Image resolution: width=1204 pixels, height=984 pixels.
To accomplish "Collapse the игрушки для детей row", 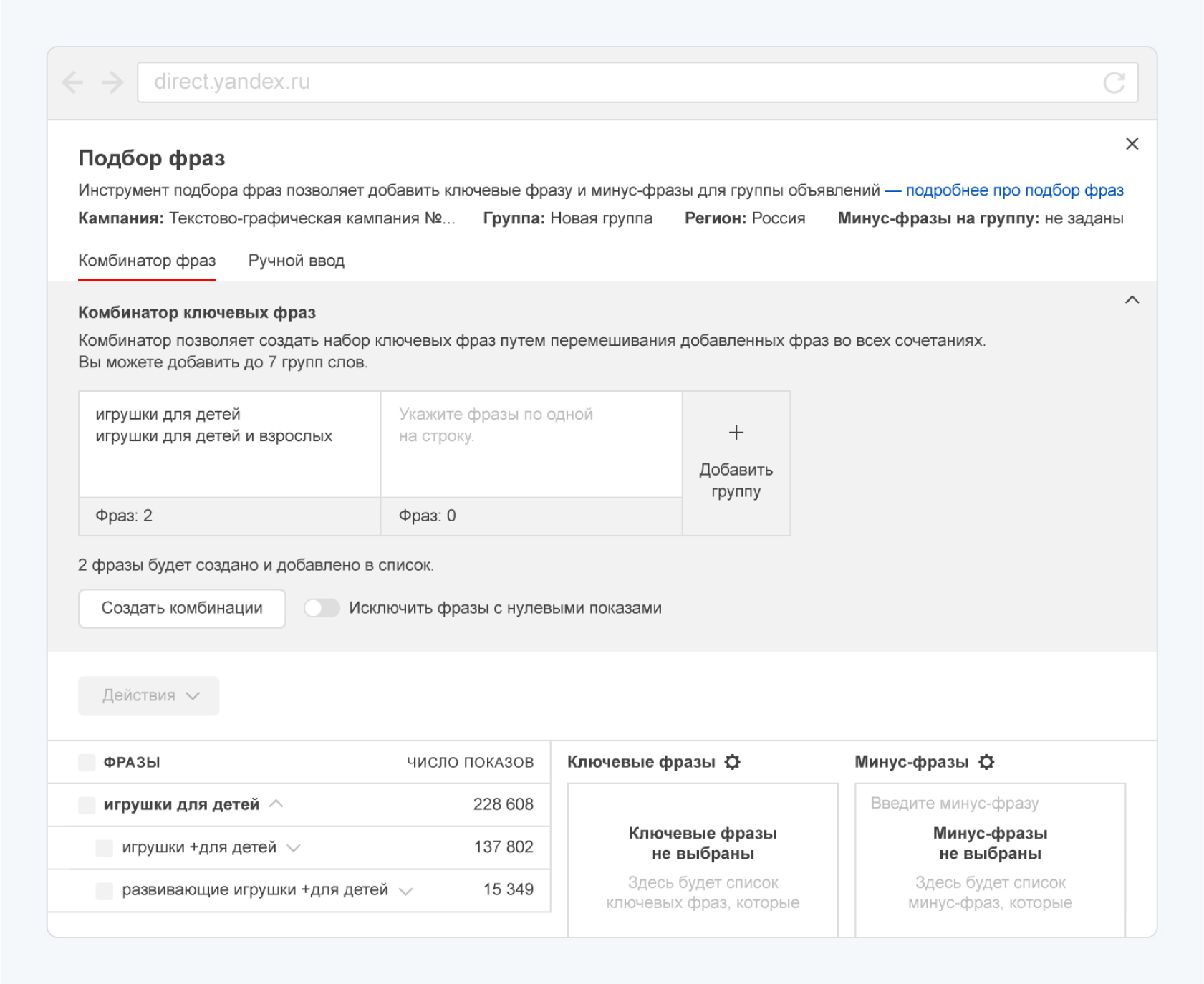I will 276,804.
